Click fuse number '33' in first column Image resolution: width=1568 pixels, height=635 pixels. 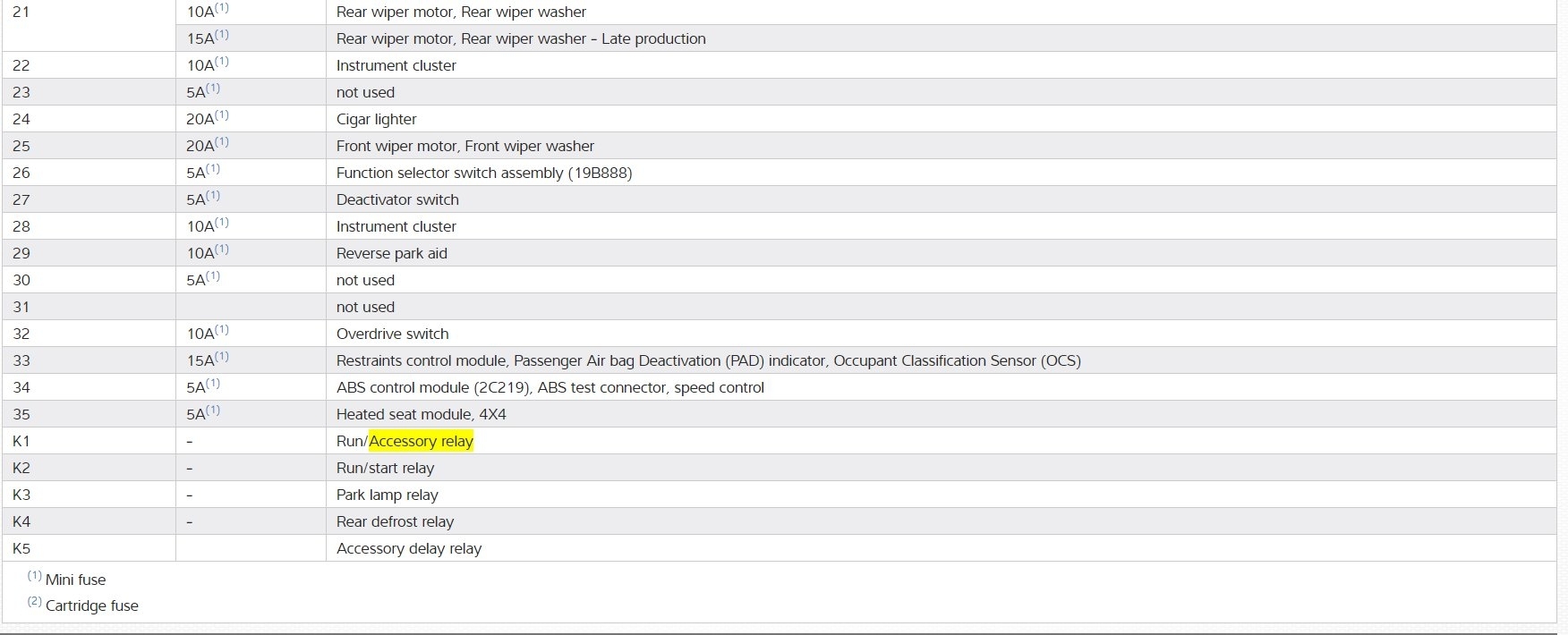tap(21, 360)
